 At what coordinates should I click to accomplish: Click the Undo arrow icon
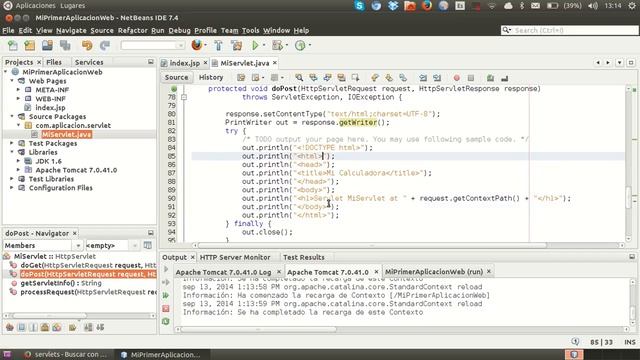(x=87, y=46)
